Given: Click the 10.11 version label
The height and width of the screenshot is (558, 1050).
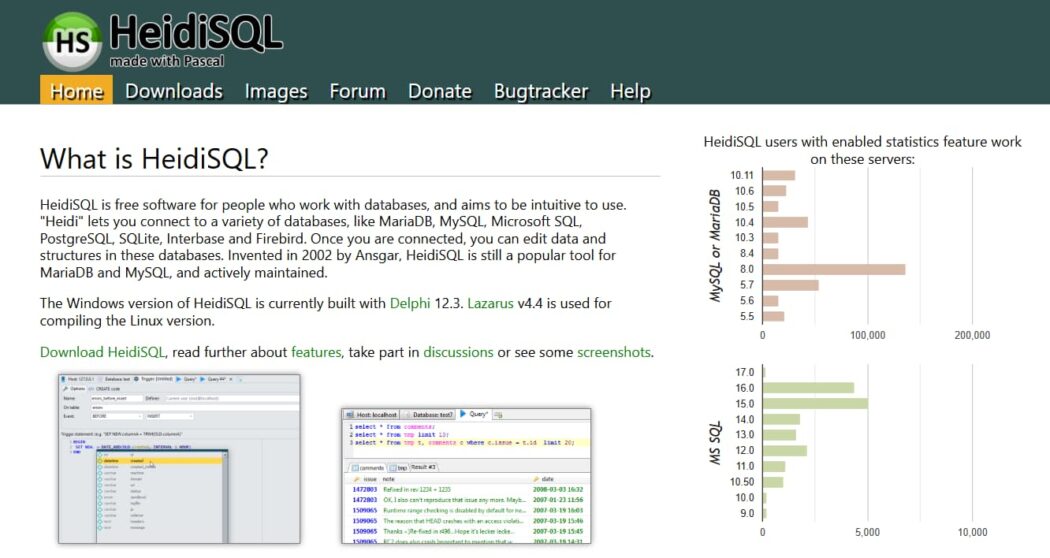Looking at the screenshot, I should (x=741, y=175).
